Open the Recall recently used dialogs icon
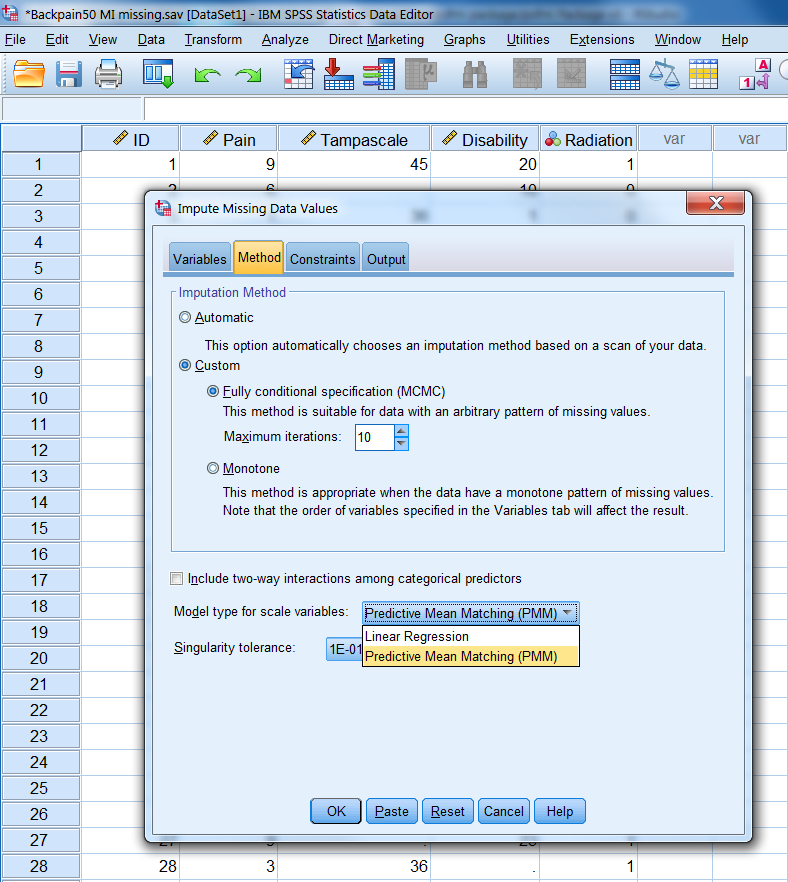The image size is (788, 882). tap(158, 74)
